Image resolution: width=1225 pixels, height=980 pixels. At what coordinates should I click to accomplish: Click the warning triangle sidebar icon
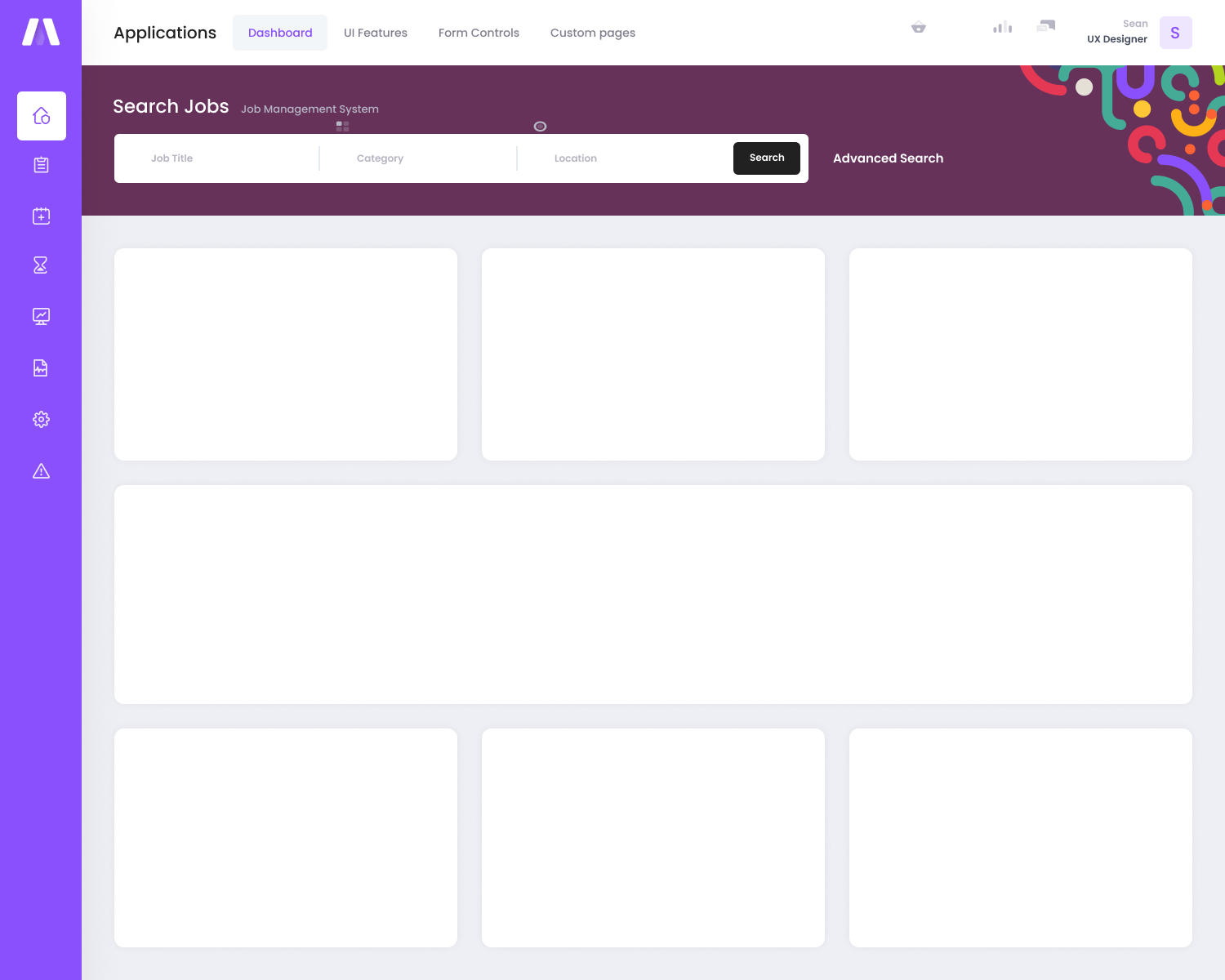[x=41, y=471]
